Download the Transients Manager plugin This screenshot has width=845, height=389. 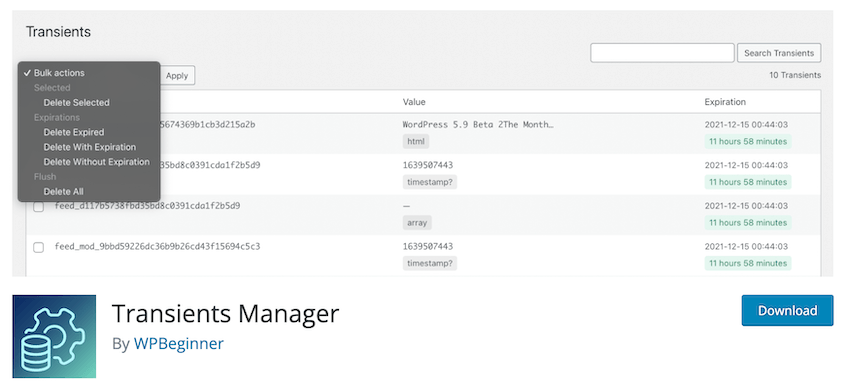[787, 310]
